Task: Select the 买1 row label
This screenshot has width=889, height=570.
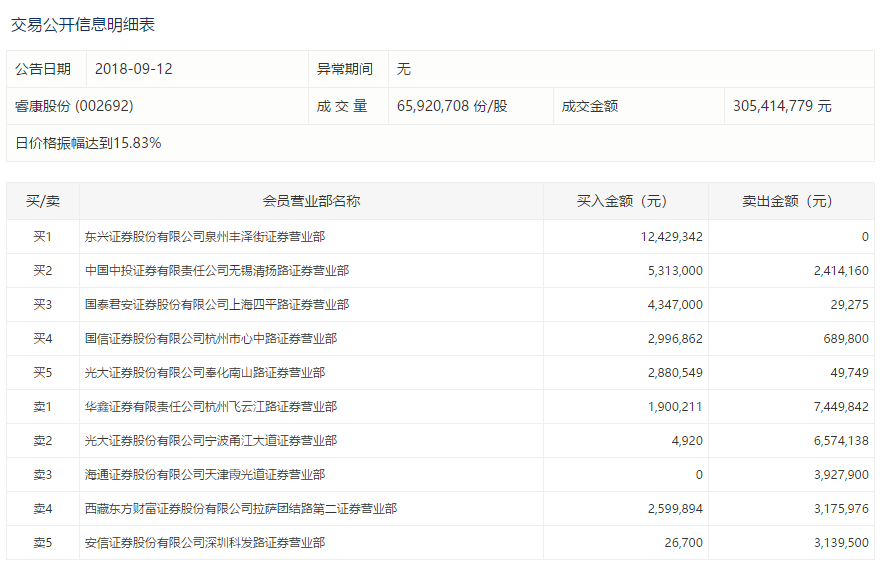Action: coord(43,237)
